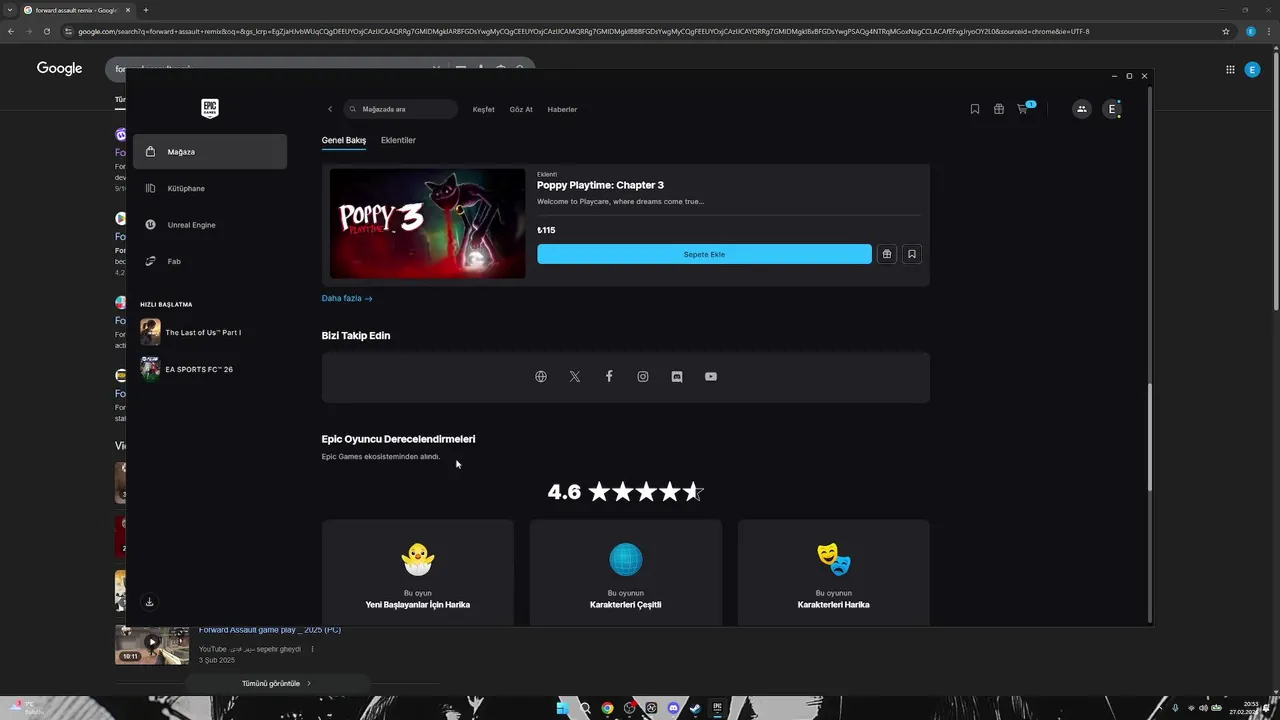Open wishlist bookmark icon in top bar
This screenshot has height=720, width=1280.
[x=975, y=109]
